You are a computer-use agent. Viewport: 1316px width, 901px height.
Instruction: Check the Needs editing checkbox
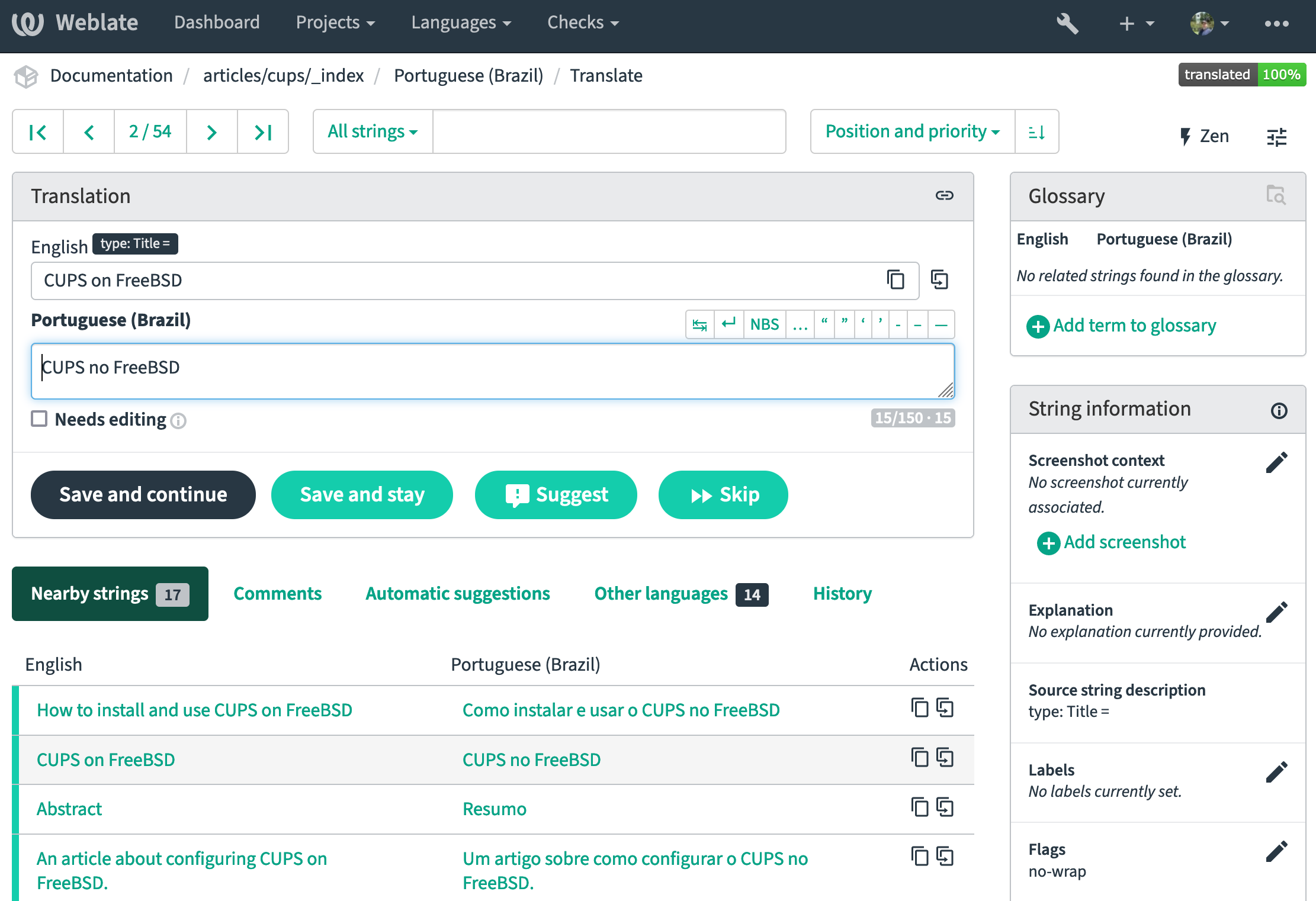(39, 419)
